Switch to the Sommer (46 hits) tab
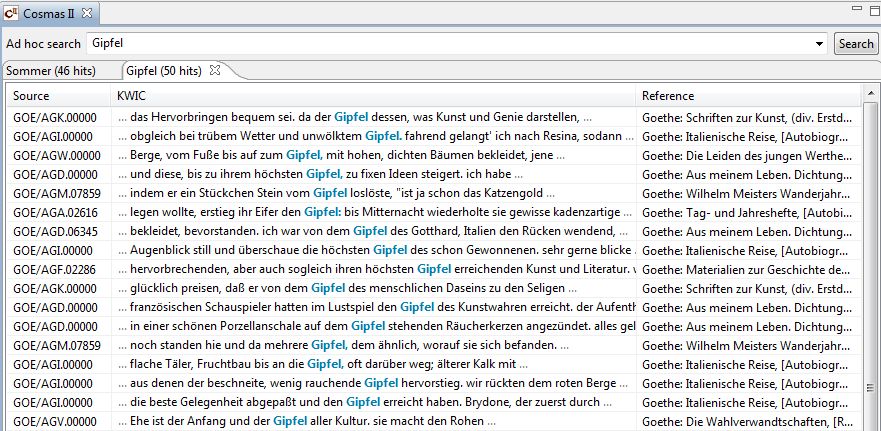This screenshot has height=431, width=881. click(x=52, y=71)
